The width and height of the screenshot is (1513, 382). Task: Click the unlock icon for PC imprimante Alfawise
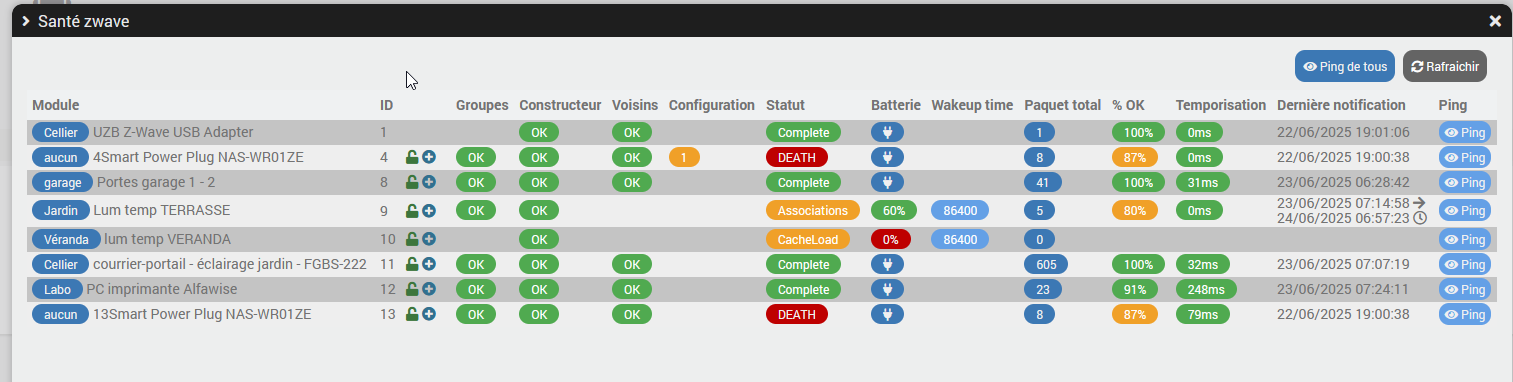[412, 289]
